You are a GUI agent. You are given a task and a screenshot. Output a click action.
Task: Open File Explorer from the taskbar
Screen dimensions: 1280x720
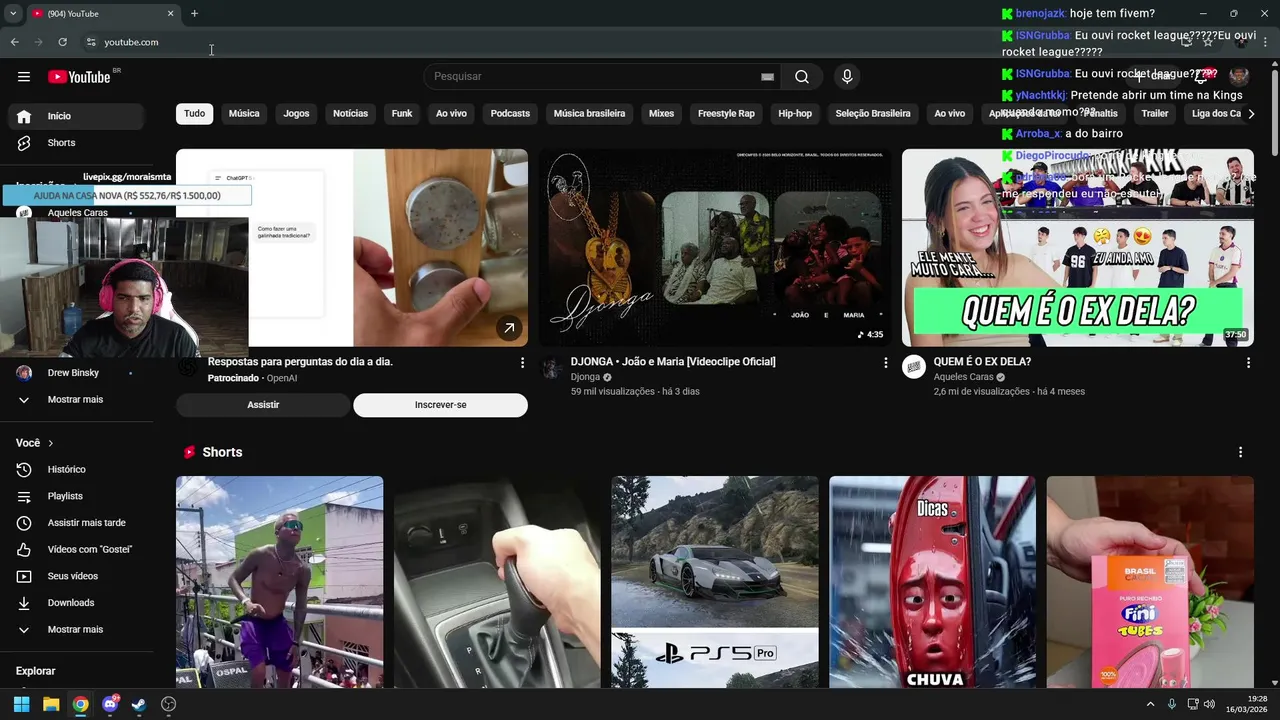(51, 704)
